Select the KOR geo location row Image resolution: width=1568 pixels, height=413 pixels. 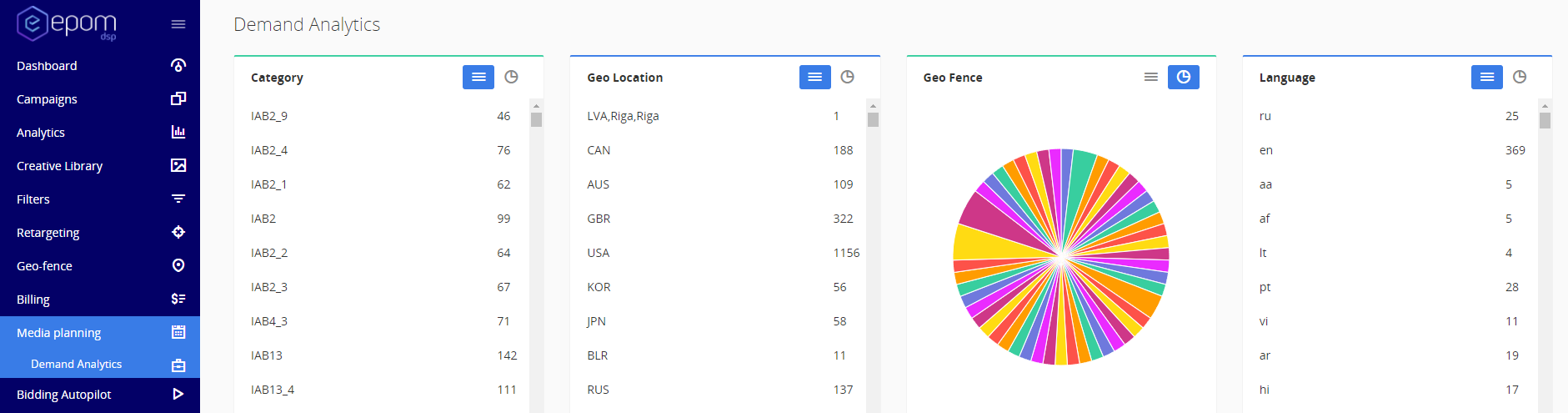718,287
